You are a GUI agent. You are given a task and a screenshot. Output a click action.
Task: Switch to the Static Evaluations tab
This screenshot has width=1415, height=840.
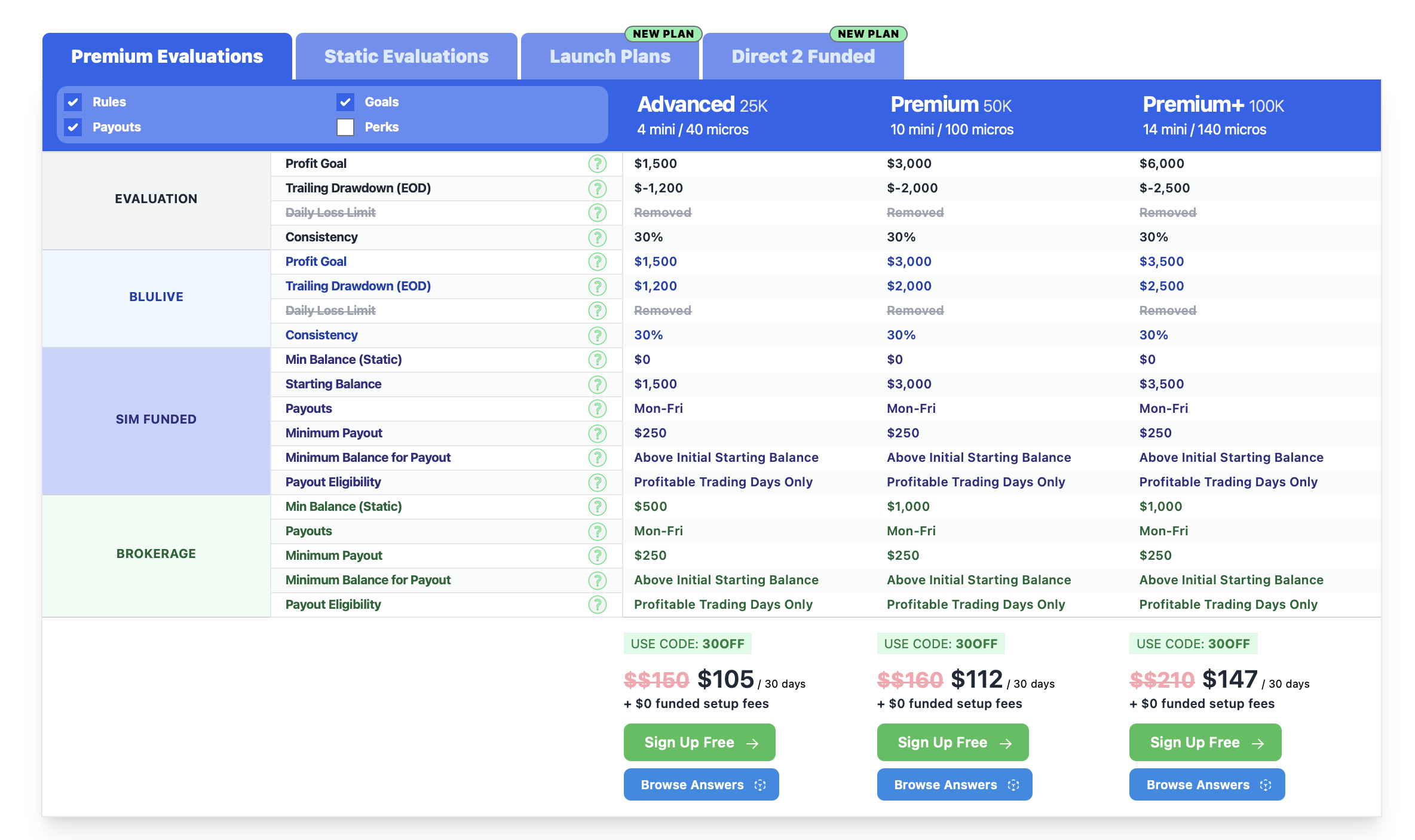click(x=406, y=56)
